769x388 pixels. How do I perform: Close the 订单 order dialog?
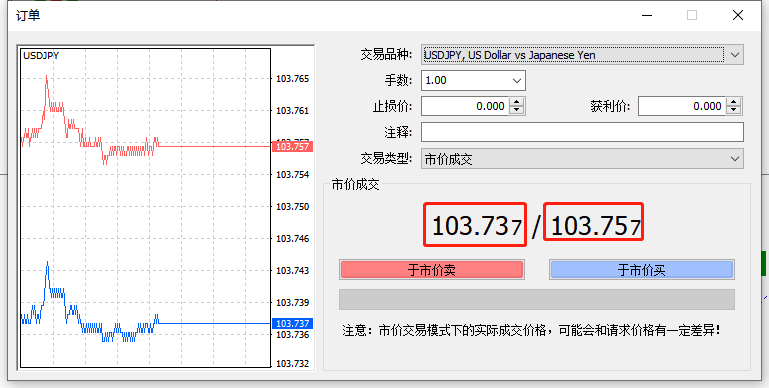738,15
